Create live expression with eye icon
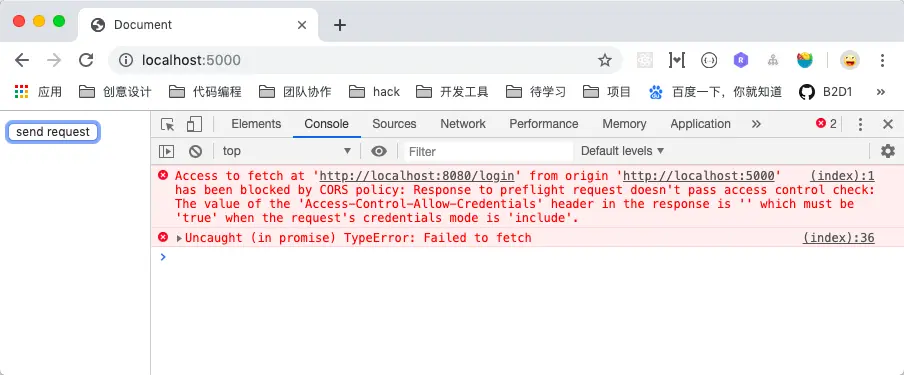 click(x=379, y=151)
